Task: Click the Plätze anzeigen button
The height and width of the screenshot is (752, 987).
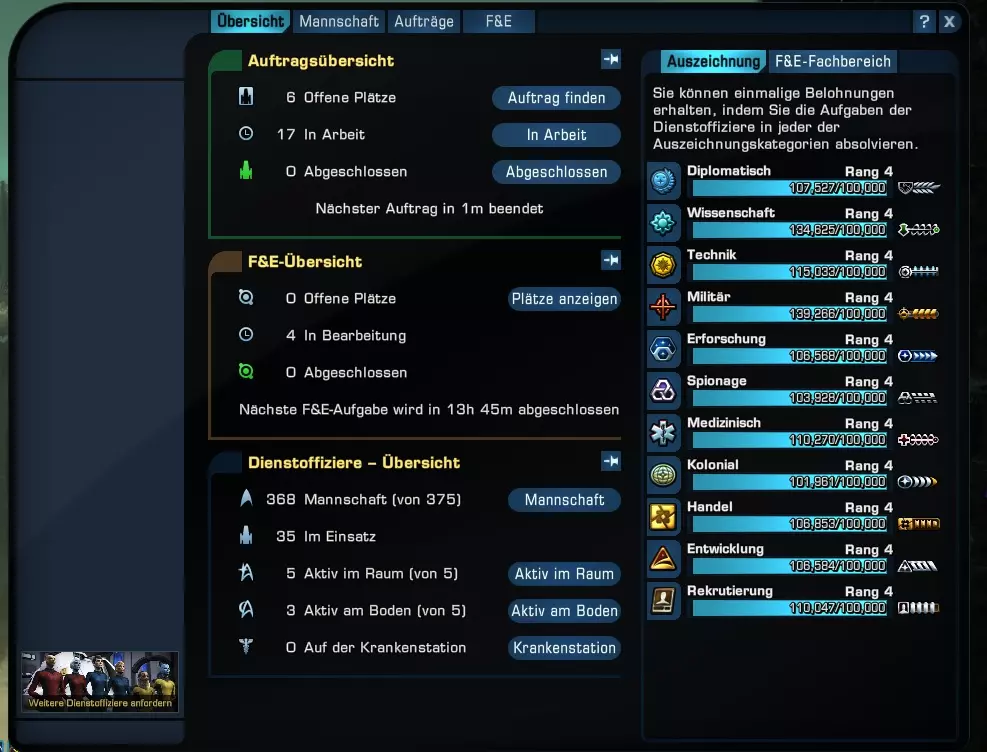Action: [x=564, y=299]
